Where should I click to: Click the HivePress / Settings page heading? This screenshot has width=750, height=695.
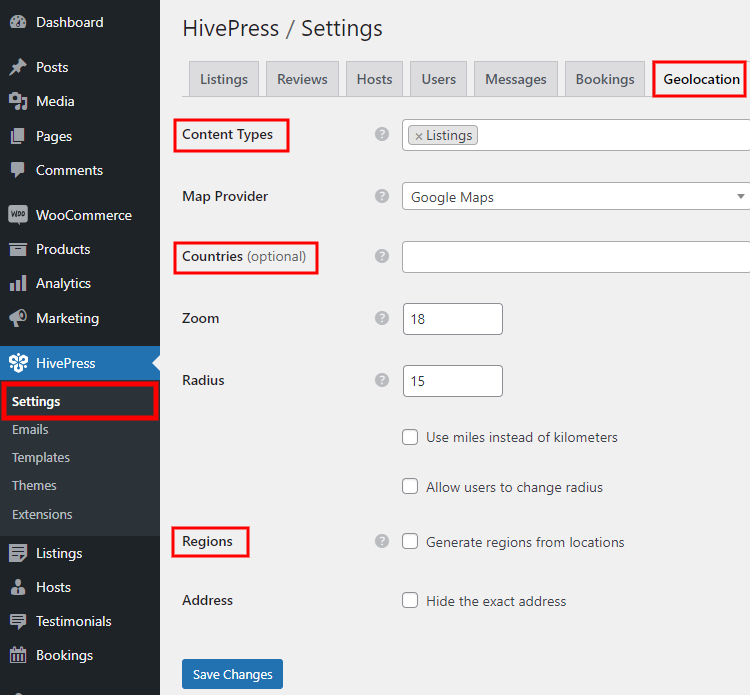(x=282, y=29)
